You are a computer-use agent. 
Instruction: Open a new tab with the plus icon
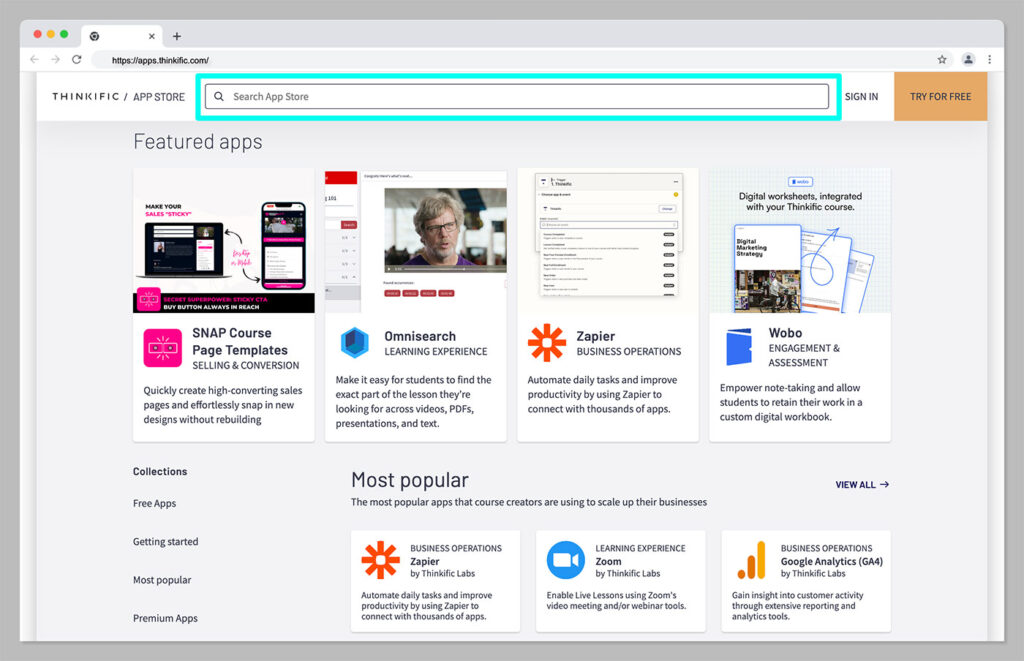tap(177, 37)
